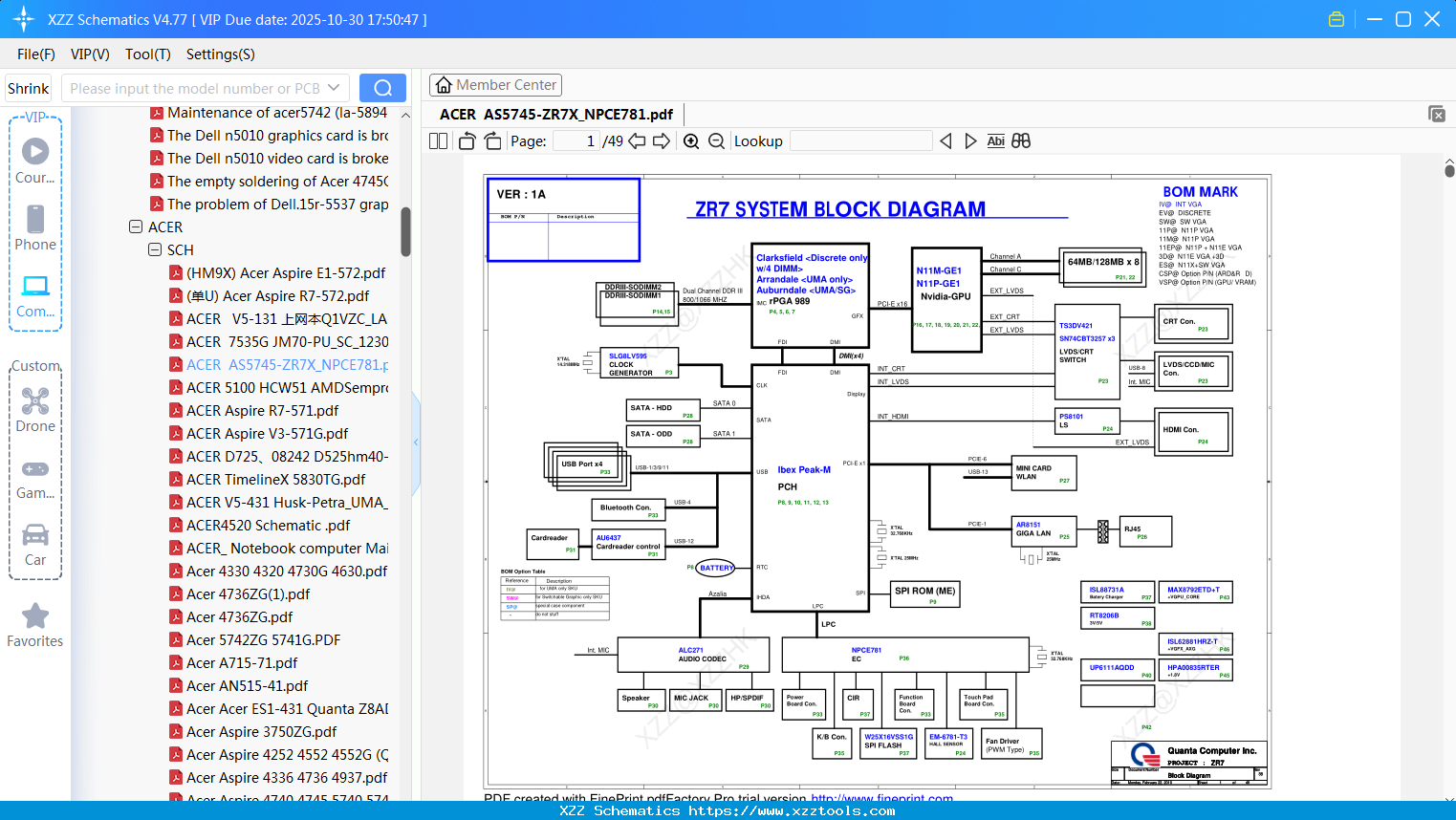This screenshot has height=820, width=1456.
Task: Focus the model number search field
Action: coord(194,88)
